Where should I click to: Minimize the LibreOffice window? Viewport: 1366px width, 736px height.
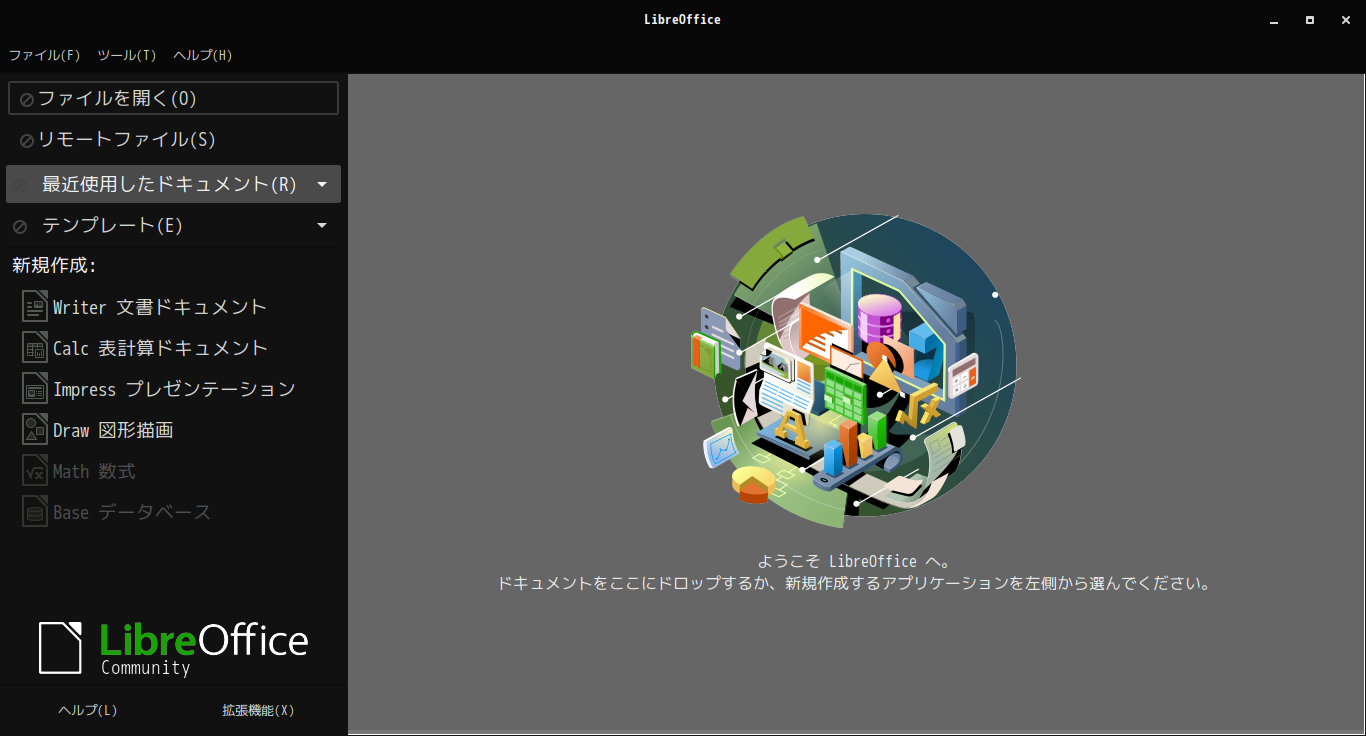point(1274,20)
